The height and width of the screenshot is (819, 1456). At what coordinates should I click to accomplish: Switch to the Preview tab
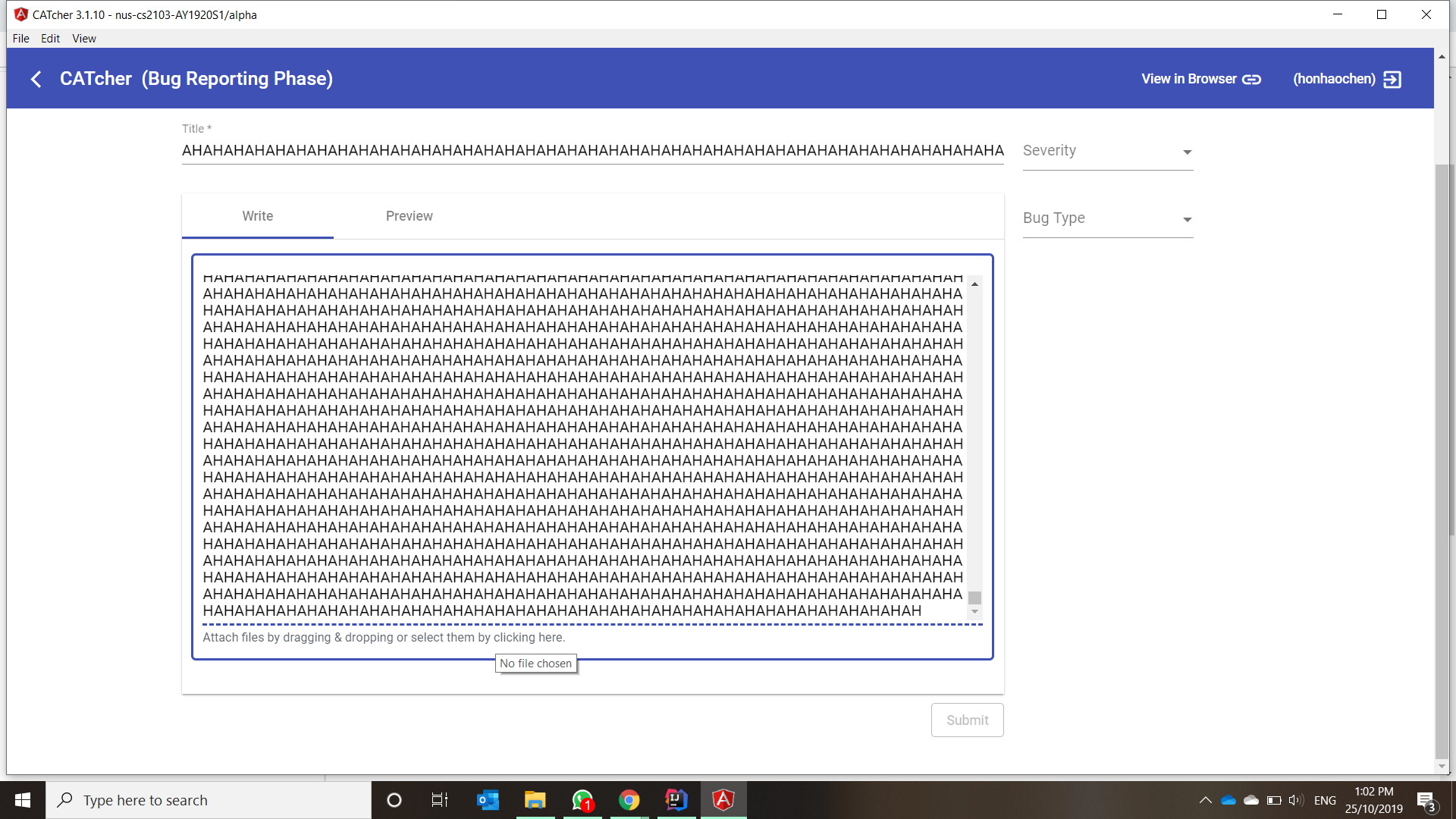pos(409,216)
